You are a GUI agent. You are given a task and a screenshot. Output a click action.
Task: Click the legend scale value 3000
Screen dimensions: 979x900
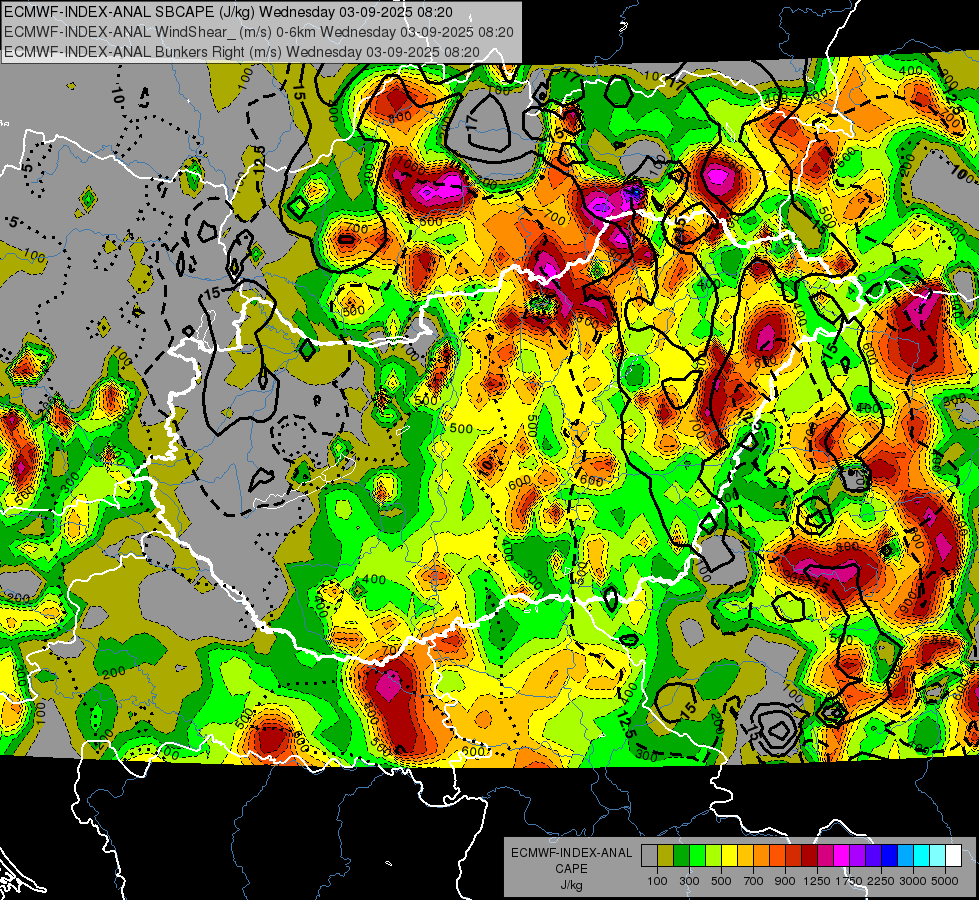(913, 881)
